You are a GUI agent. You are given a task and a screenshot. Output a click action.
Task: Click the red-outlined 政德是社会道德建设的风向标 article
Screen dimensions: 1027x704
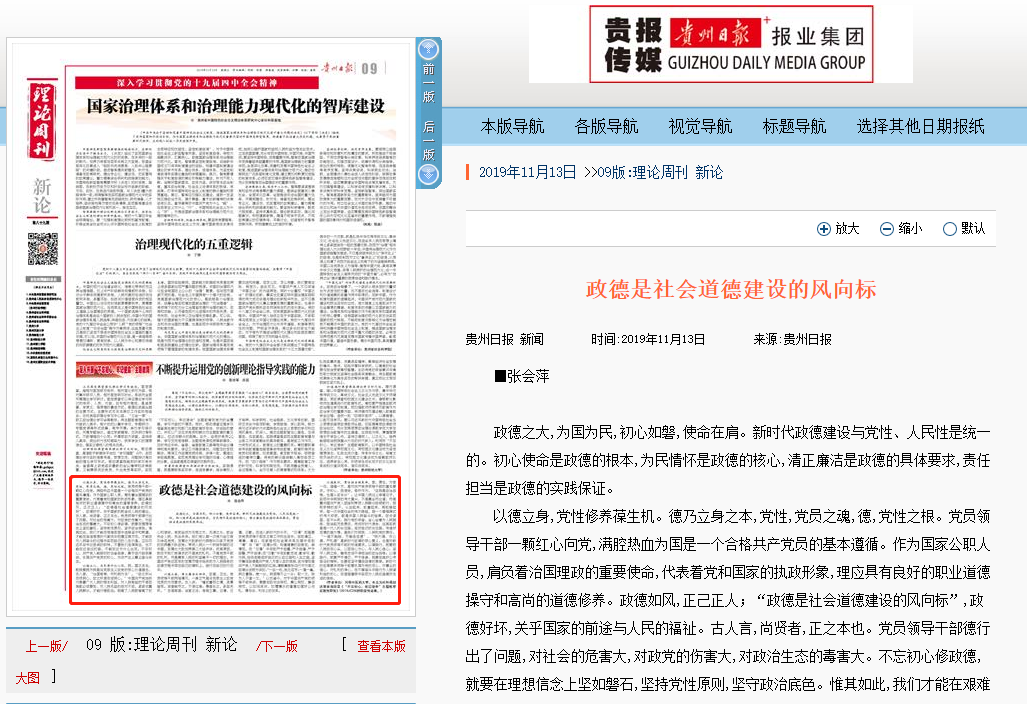[235, 540]
